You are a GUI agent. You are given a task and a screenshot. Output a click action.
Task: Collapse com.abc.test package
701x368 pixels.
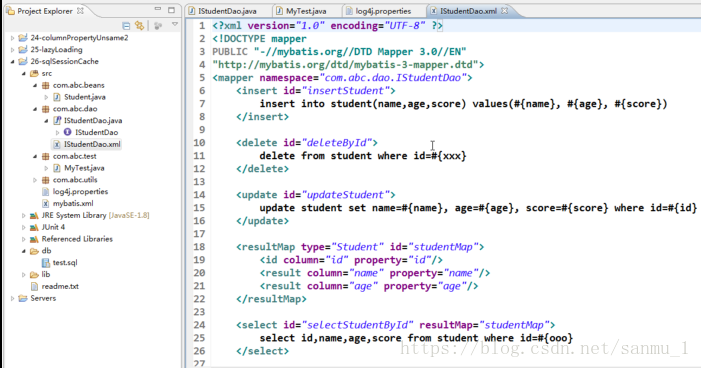coord(35,157)
